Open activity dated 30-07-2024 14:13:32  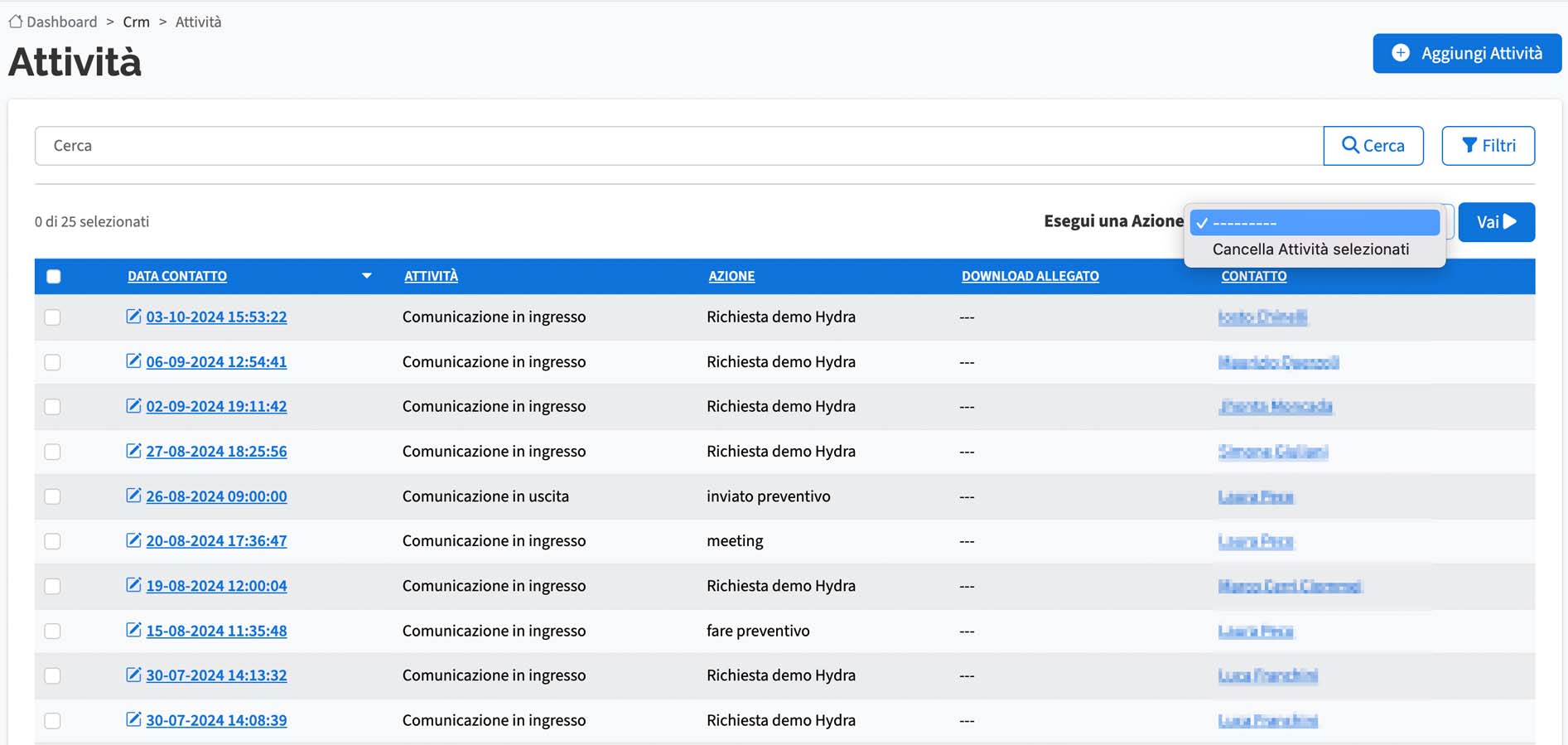pos(216,675)
